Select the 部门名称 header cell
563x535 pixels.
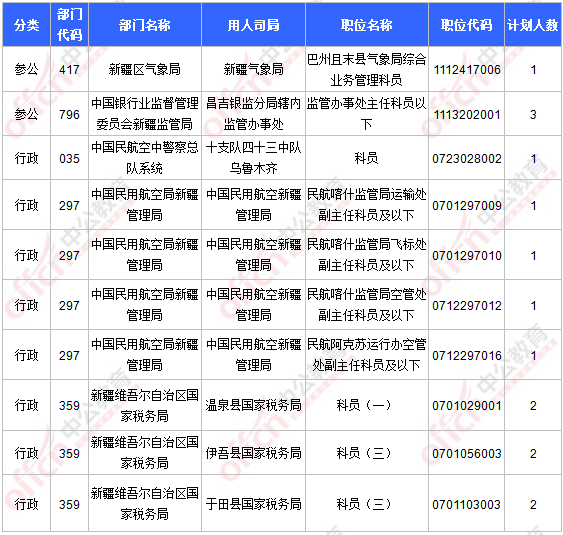(145, 25)
